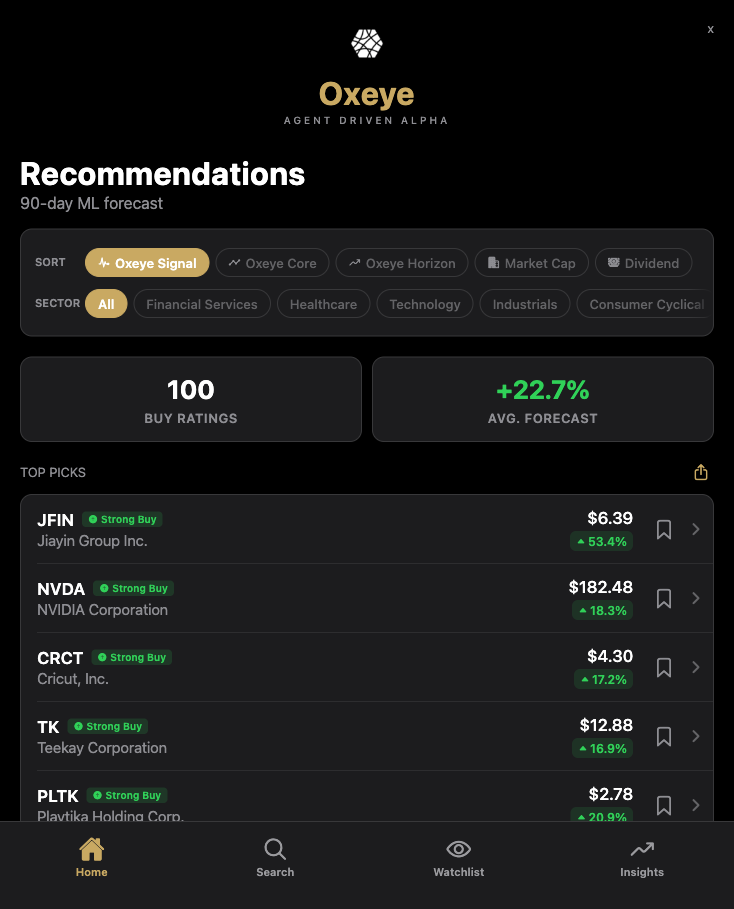Select the All sector filter
The width and height of the screenshot is (734, 909).
click(x=106, y=303)
